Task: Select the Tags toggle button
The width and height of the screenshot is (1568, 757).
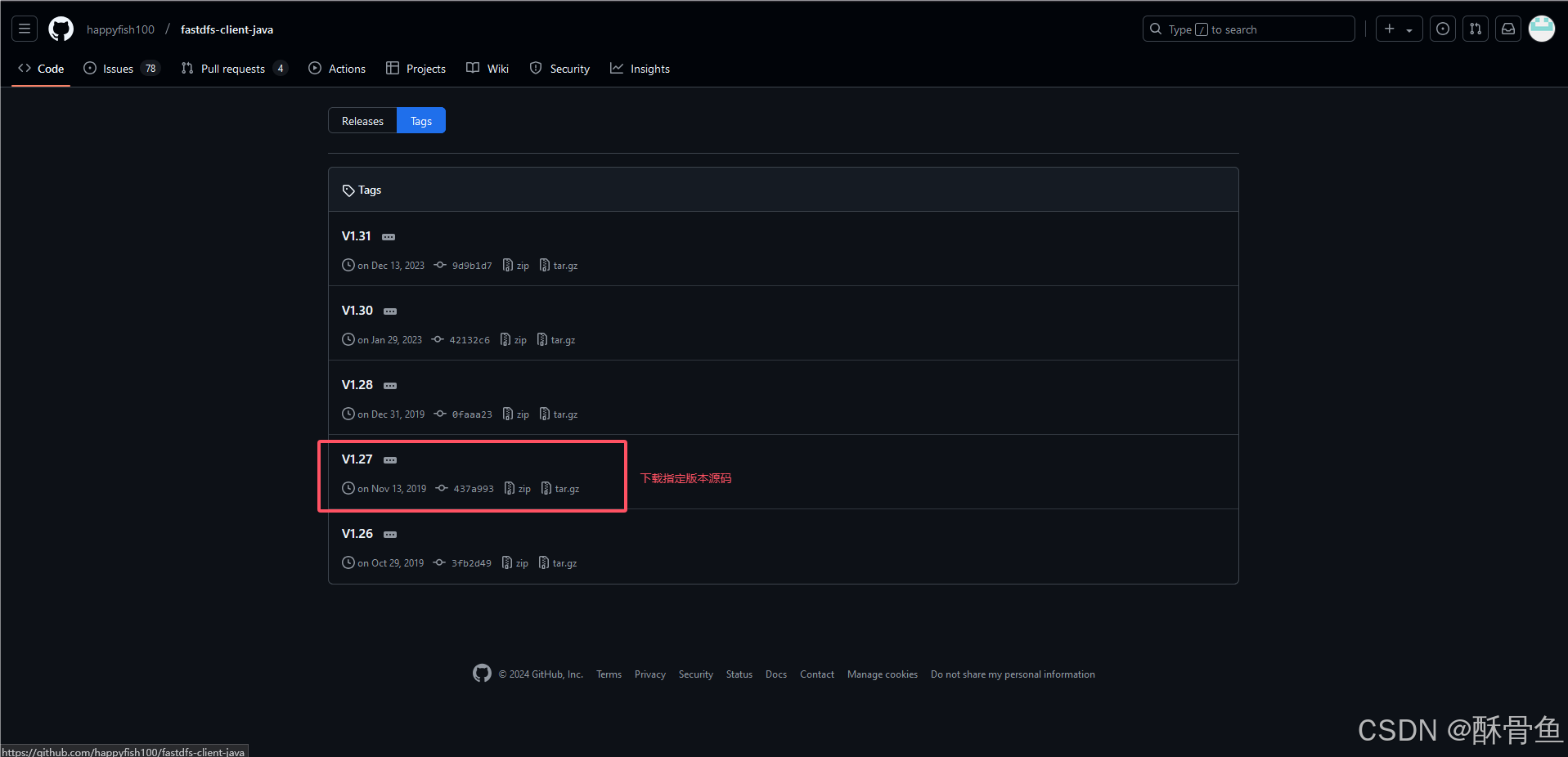Action: click(421, 121)
